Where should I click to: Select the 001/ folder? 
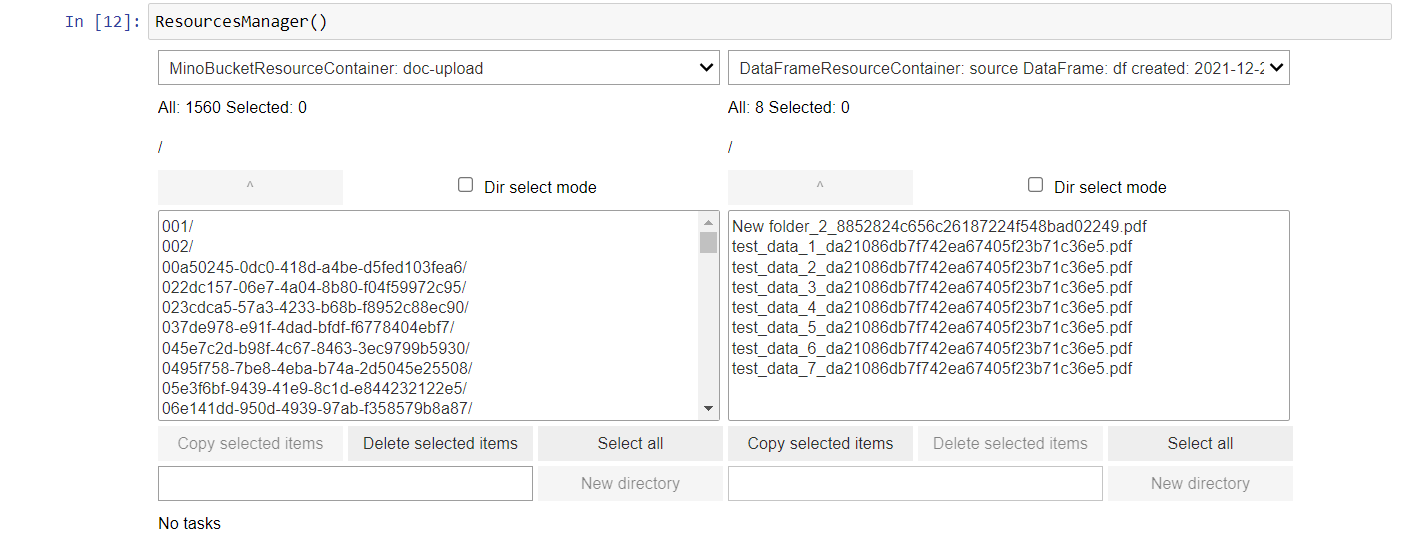(430, 227)
